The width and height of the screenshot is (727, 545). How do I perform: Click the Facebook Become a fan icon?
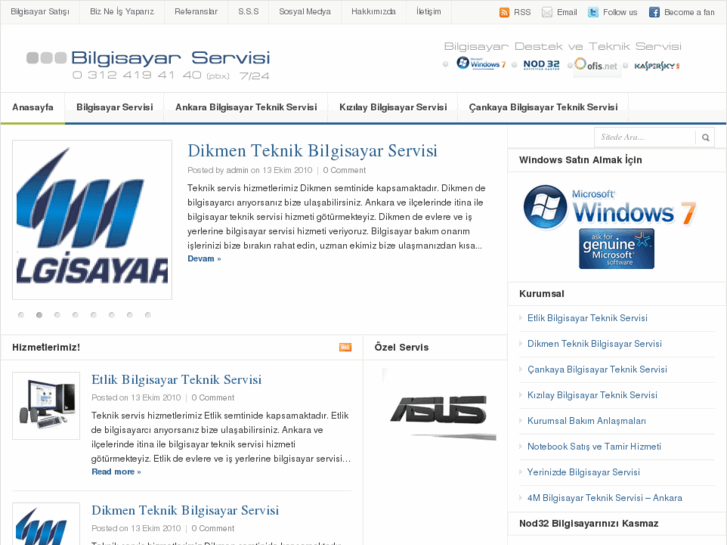[654, 13]
